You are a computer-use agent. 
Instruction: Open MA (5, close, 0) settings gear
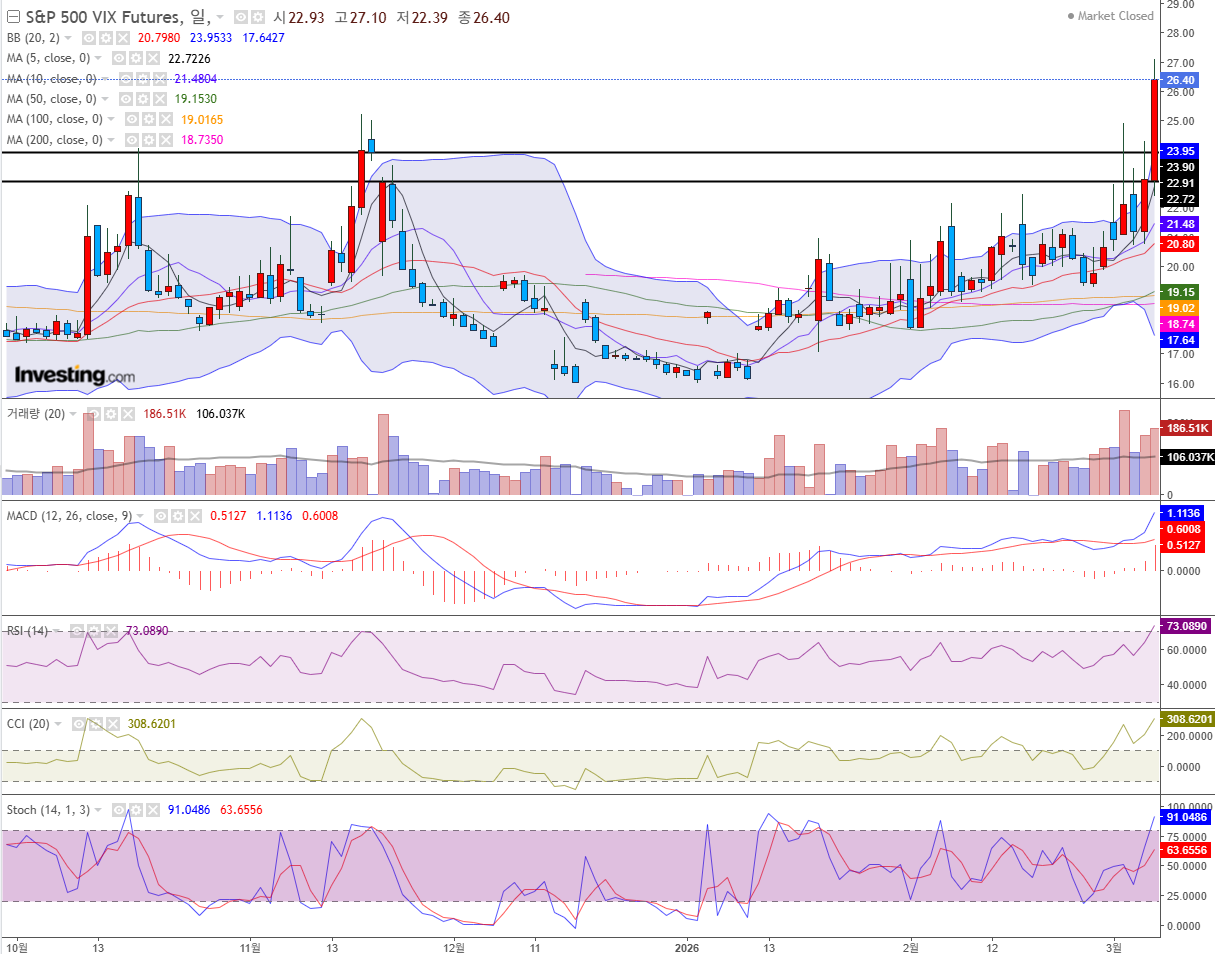pos(136,58)
